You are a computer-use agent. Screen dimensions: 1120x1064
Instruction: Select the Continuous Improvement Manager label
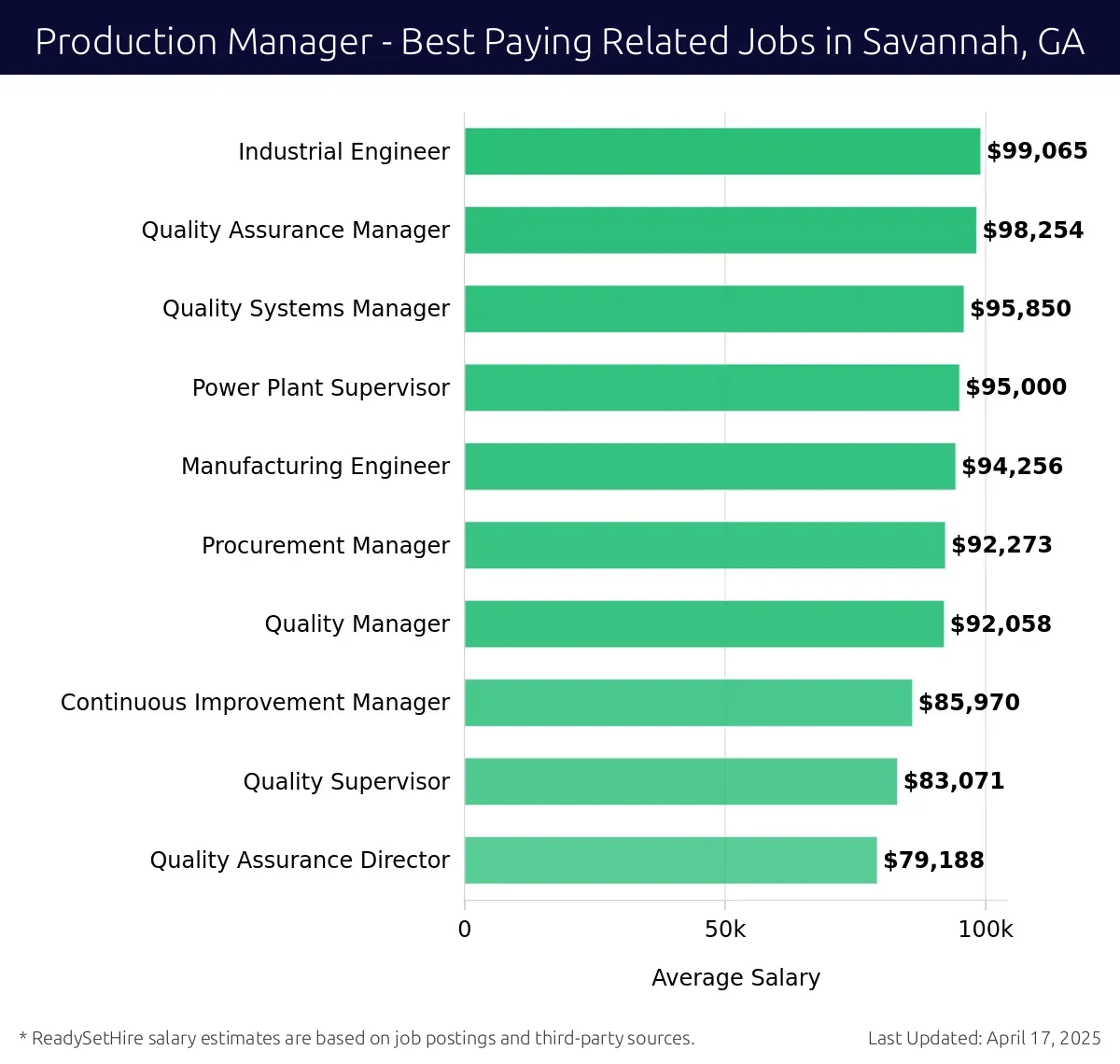tap(255, 703)
